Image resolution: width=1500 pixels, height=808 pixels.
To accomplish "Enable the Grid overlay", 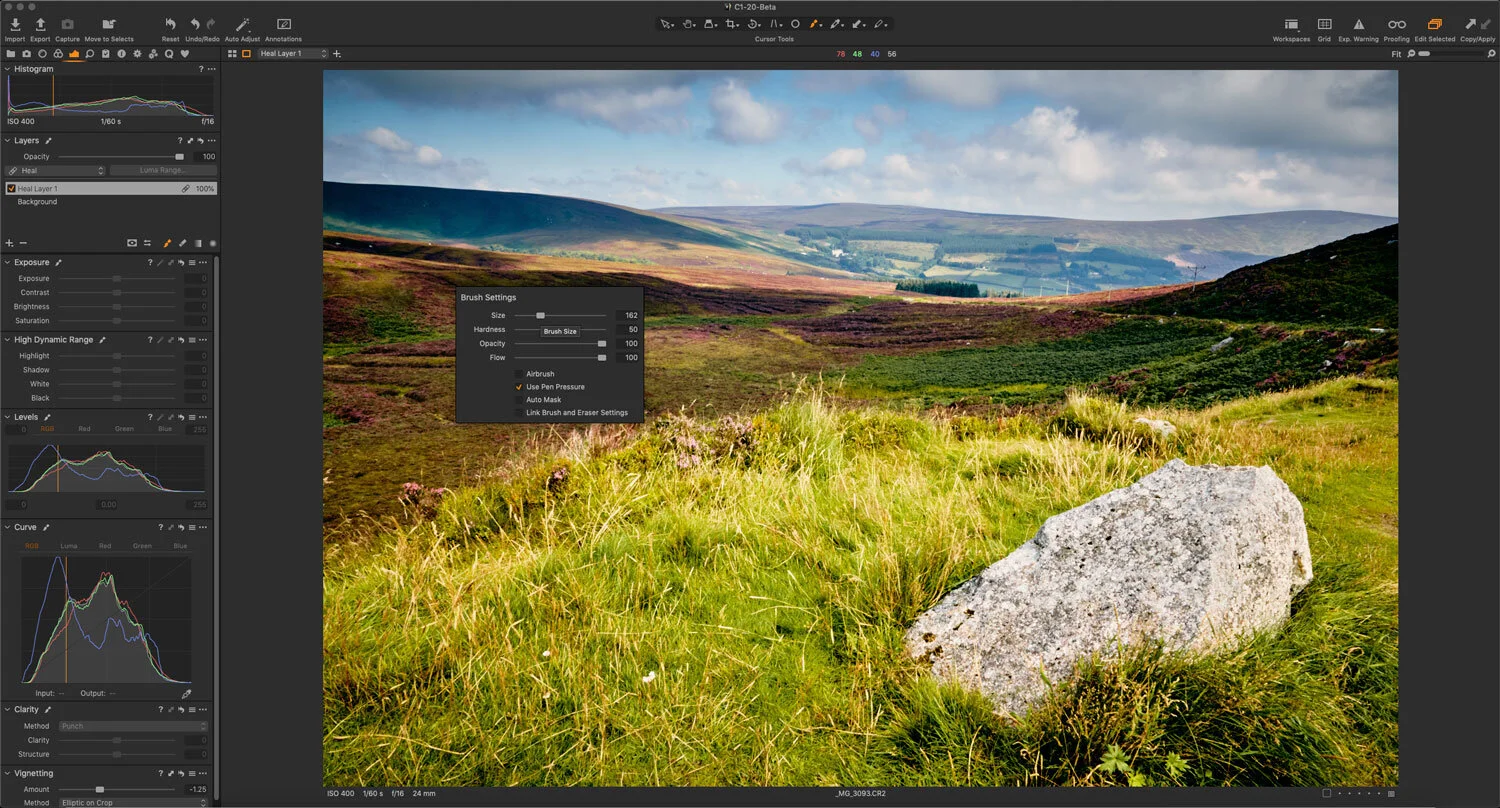I will pos(1324,24).
